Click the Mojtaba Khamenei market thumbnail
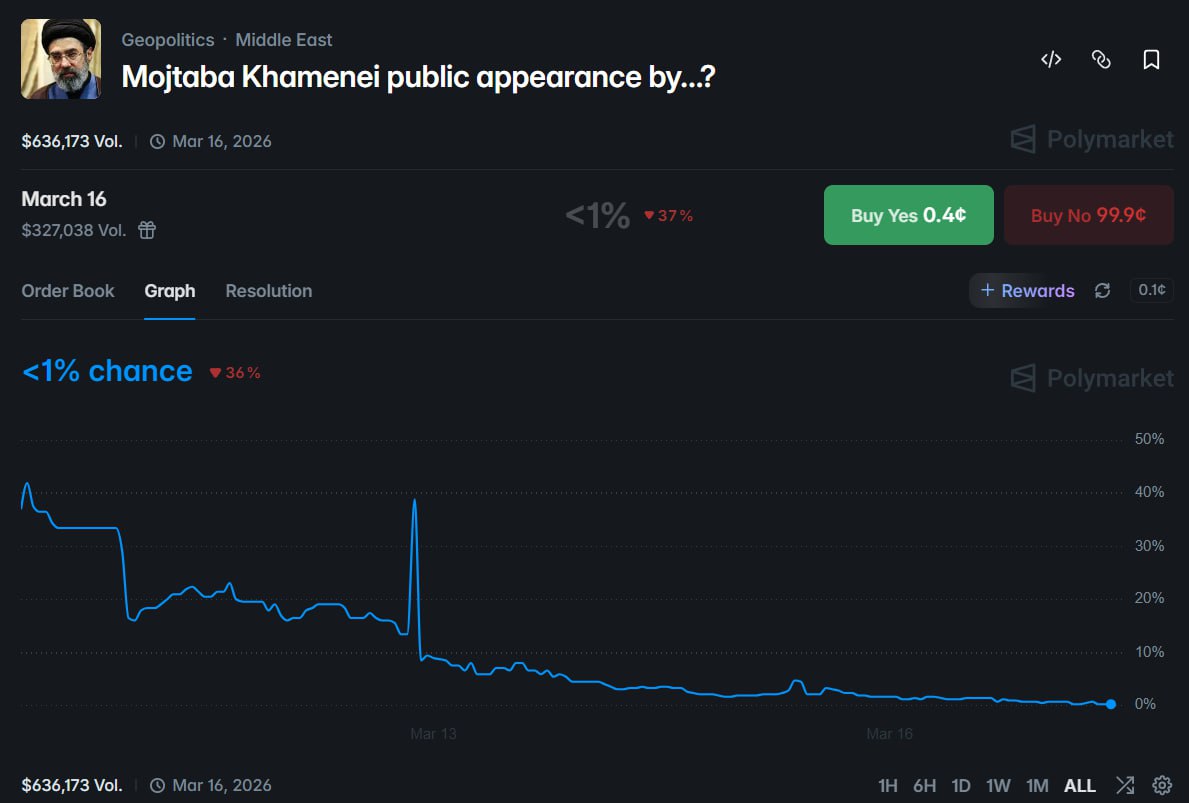Image resolution: width=1189 pixels, height=803 pixels. coord(61,59)
